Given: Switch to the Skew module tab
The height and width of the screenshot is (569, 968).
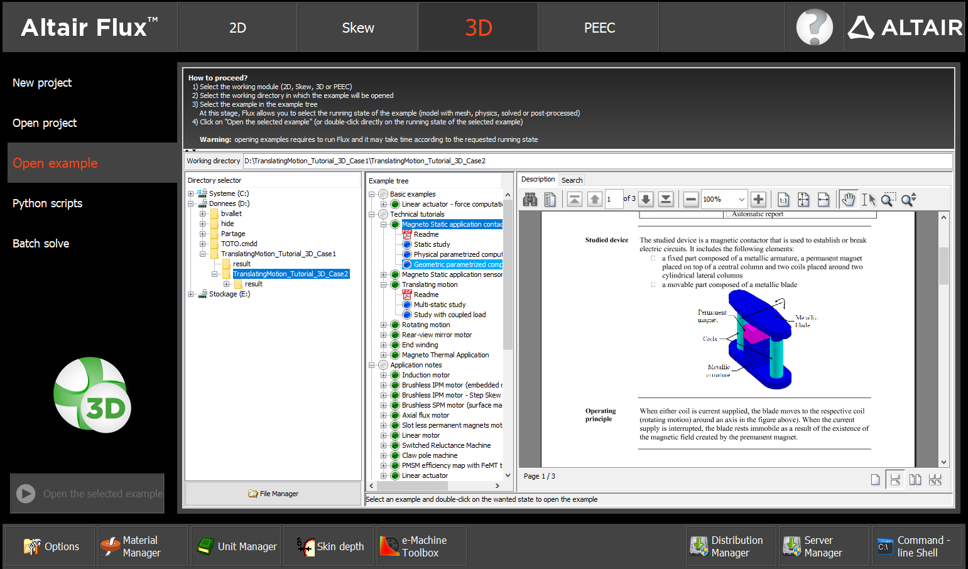Looking at the screenshot, I should (358, 28).
